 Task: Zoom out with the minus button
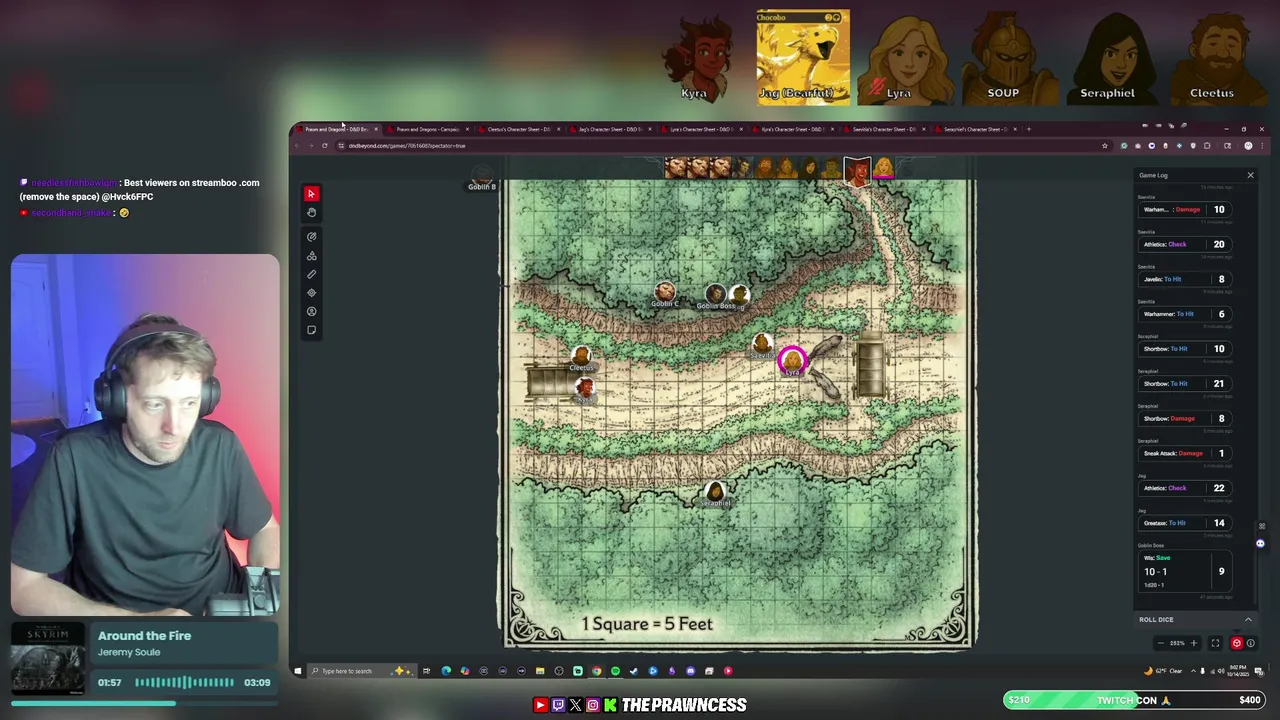click(1160, 643)
